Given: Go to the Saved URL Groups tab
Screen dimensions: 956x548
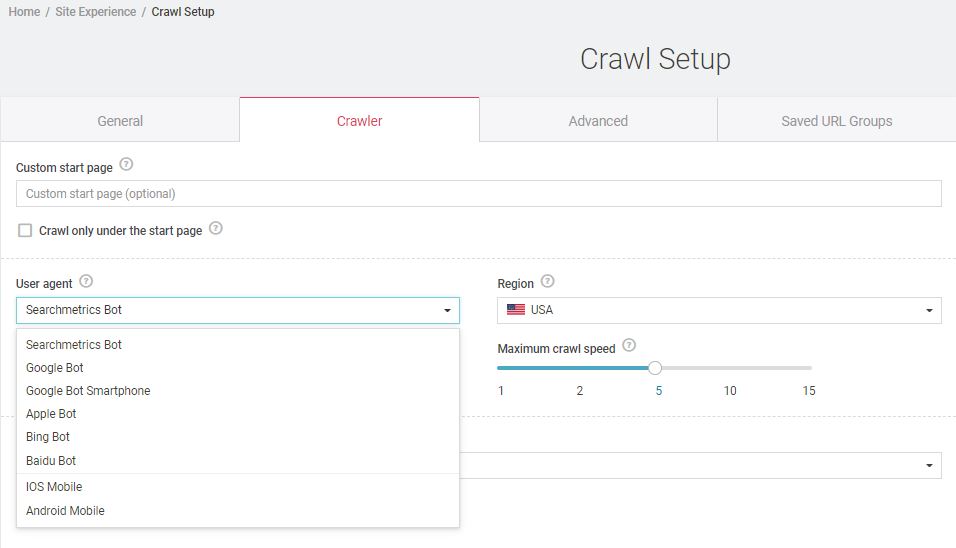Looking at the screenshot, I should (x=836, y=121).
